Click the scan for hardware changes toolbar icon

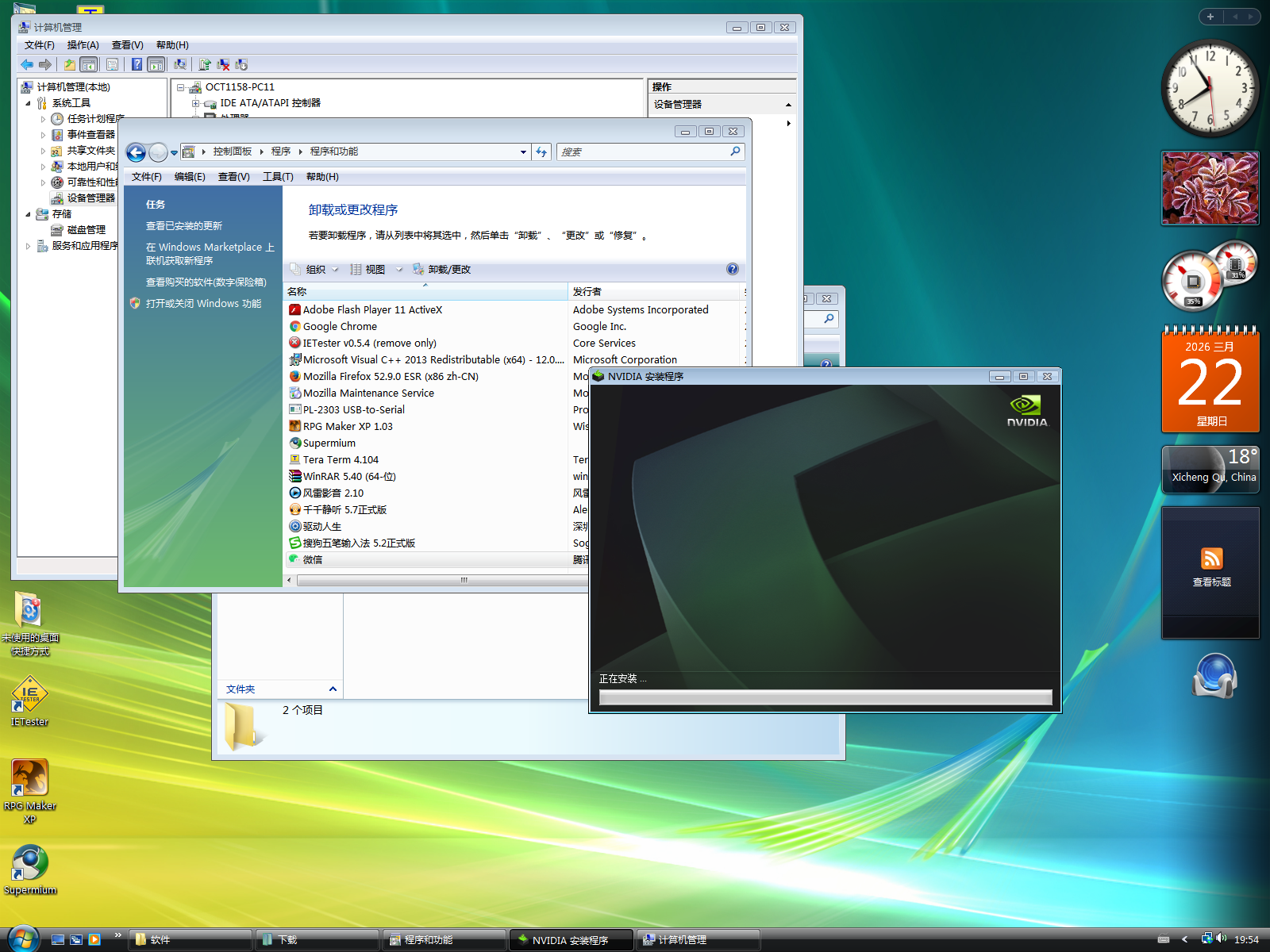pos(180,64)
